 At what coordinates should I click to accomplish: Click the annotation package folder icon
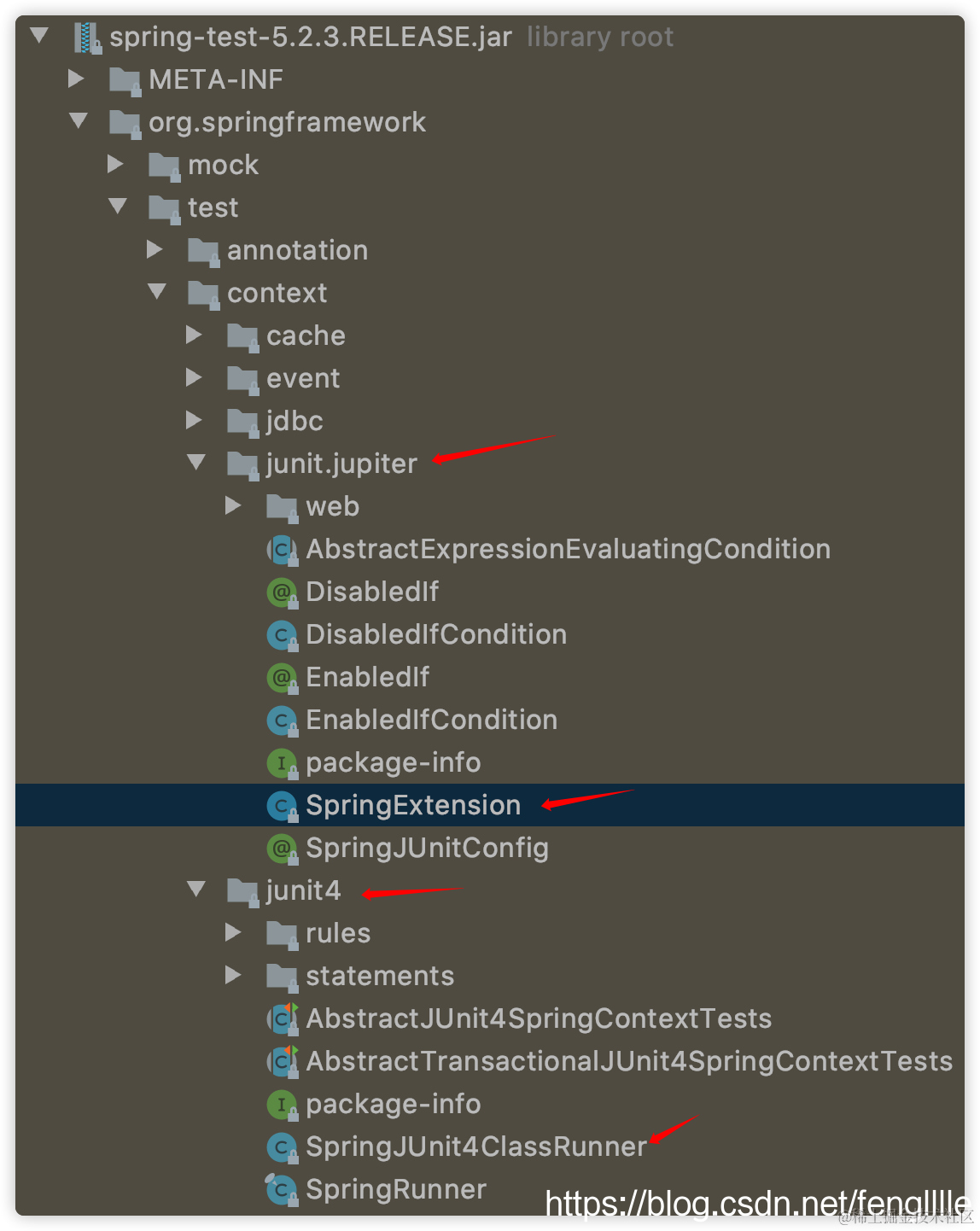[x=204, y=252]
